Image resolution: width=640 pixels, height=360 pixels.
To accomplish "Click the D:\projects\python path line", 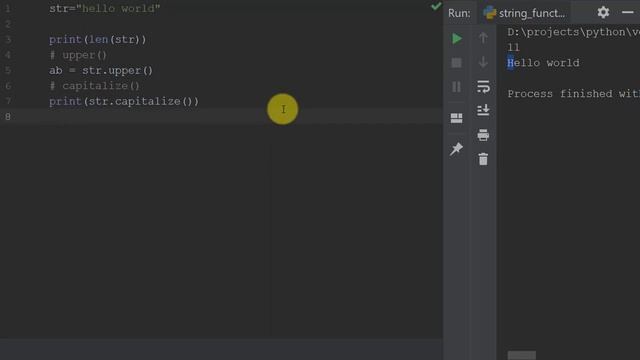I will (x=573, y=32).
